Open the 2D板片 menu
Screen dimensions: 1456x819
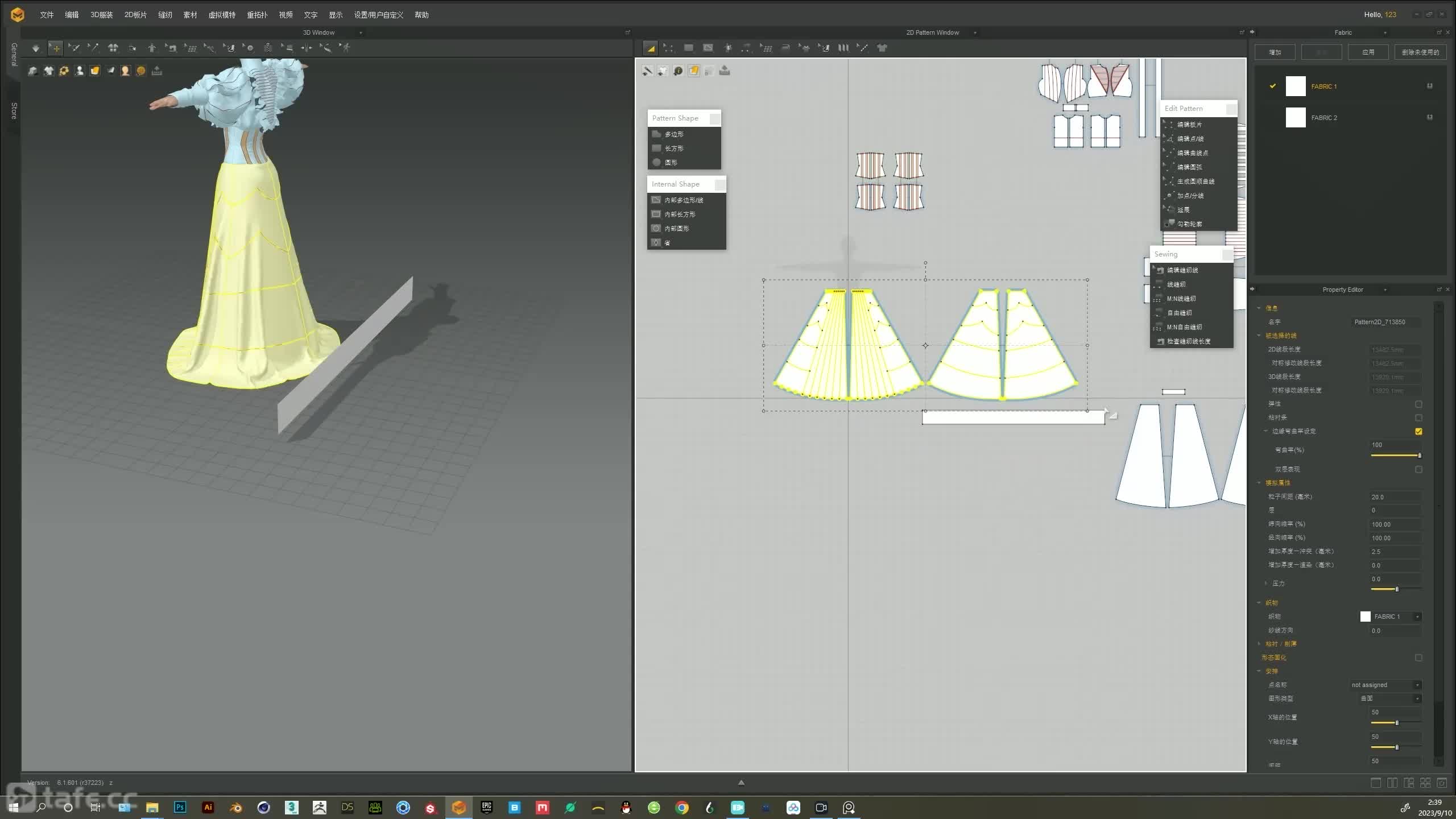135,15
